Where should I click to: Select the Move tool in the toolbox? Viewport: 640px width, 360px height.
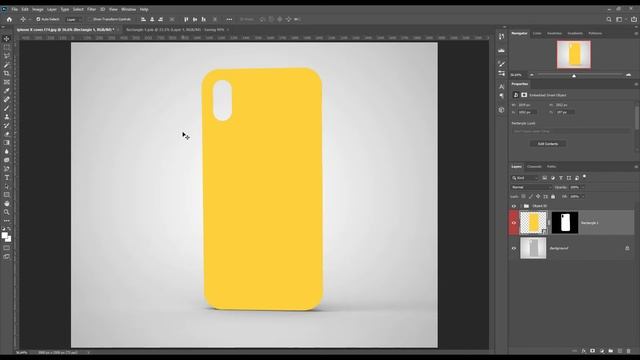[x=7, y=39]
